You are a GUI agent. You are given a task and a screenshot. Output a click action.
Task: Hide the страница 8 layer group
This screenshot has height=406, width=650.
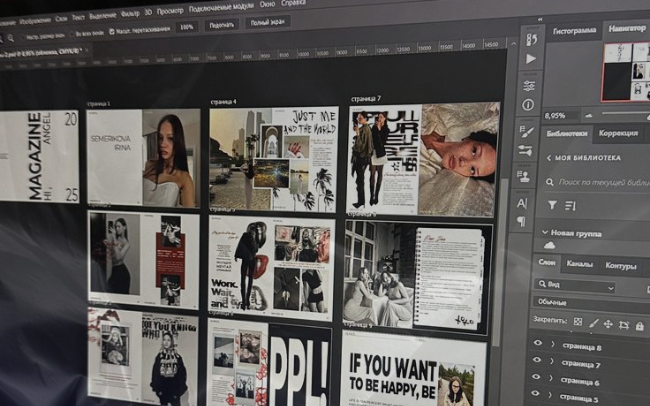538,344
